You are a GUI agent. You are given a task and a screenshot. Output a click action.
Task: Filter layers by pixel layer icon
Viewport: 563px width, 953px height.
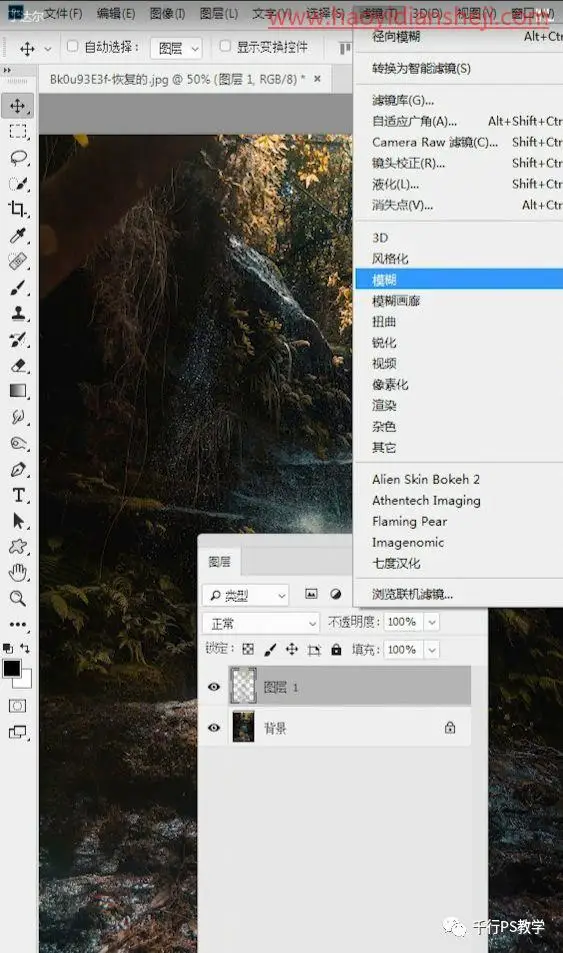[x=311, y=594]
